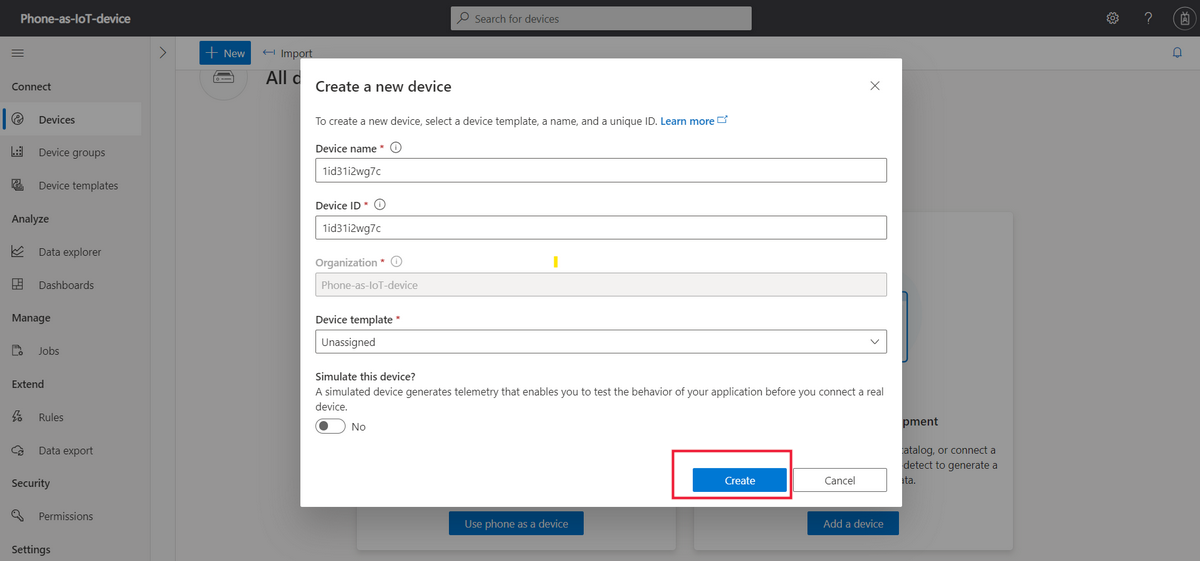Toggle the hamburger navigation menu
The width and height of the screenshot is (1200, 561).
pos(17,53)
